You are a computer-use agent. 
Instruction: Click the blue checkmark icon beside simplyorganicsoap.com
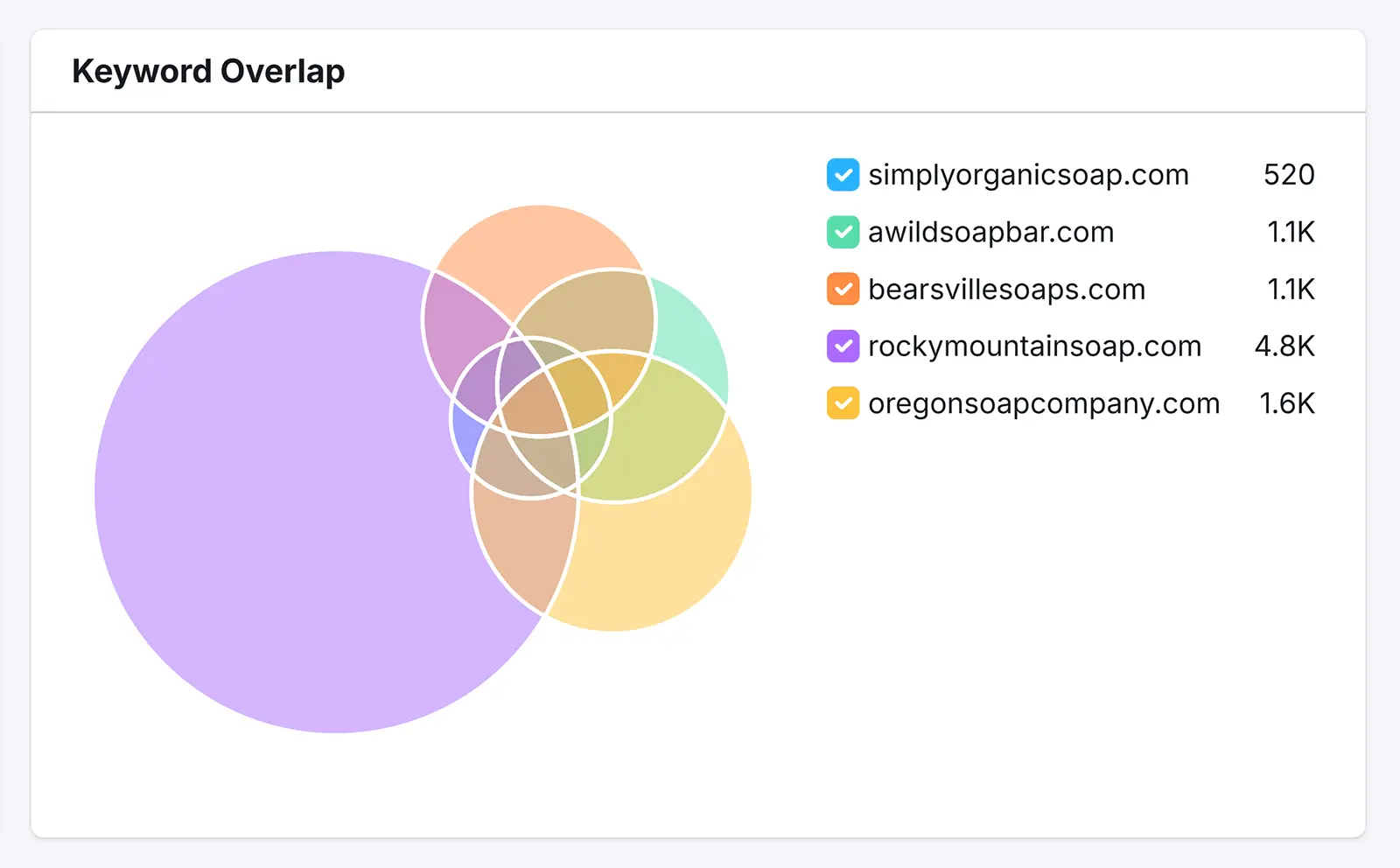pos(842,174)
